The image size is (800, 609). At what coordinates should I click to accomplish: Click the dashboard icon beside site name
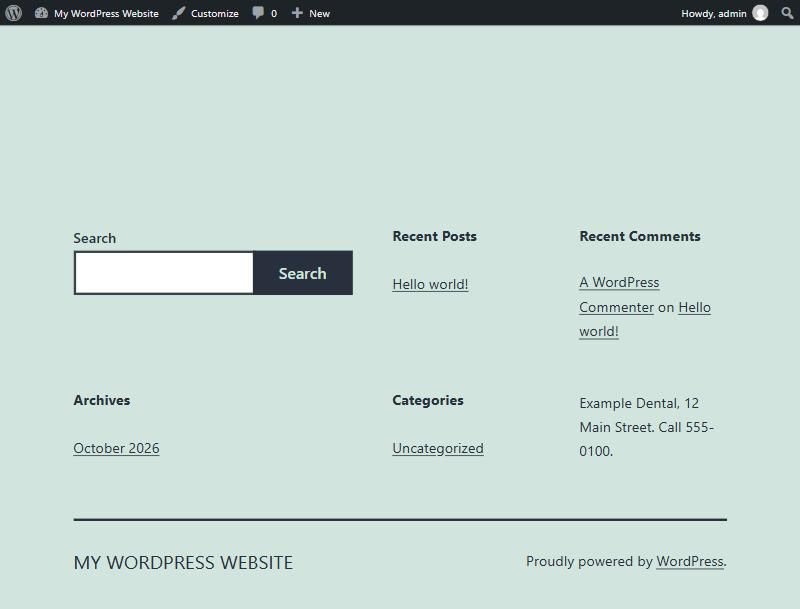coord(41,13)
